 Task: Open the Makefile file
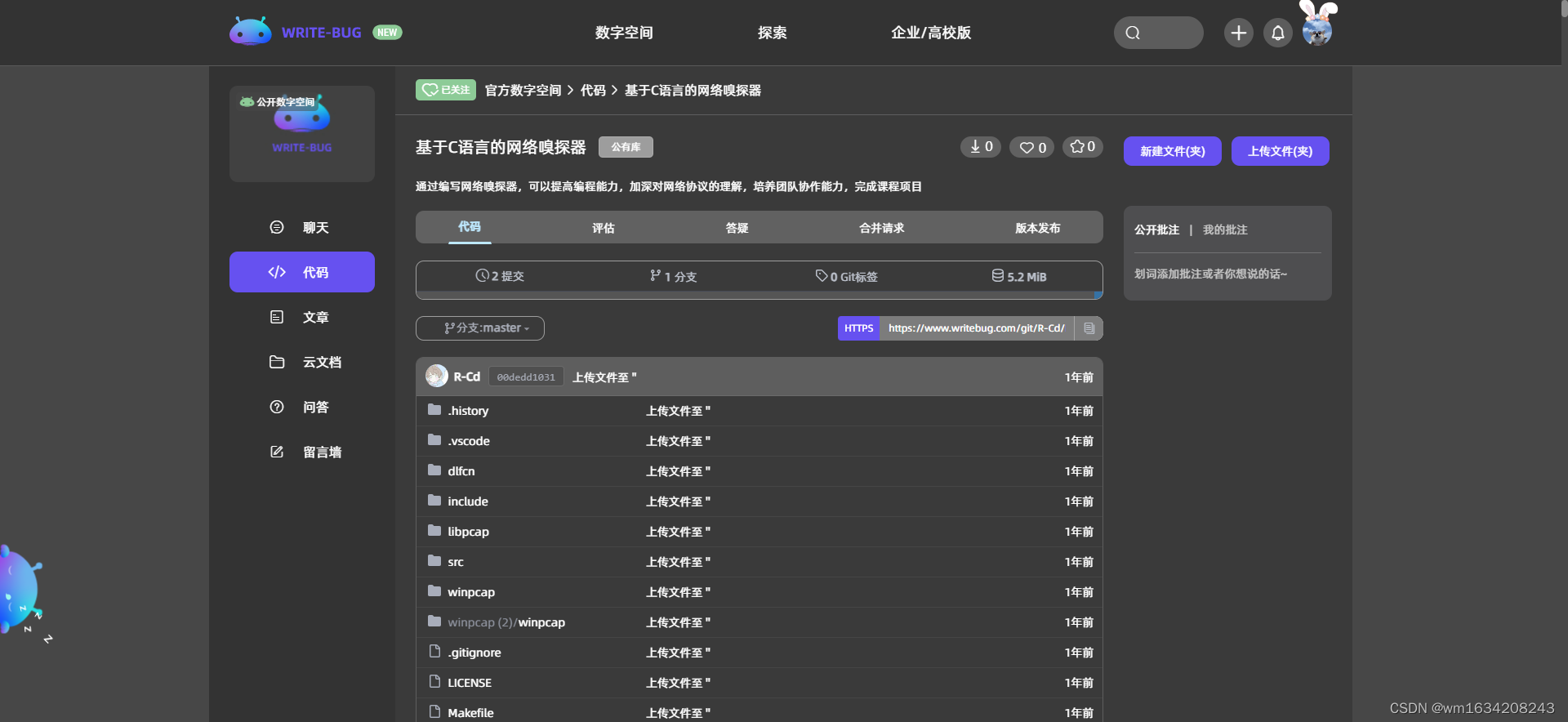[x=470, y=713]
